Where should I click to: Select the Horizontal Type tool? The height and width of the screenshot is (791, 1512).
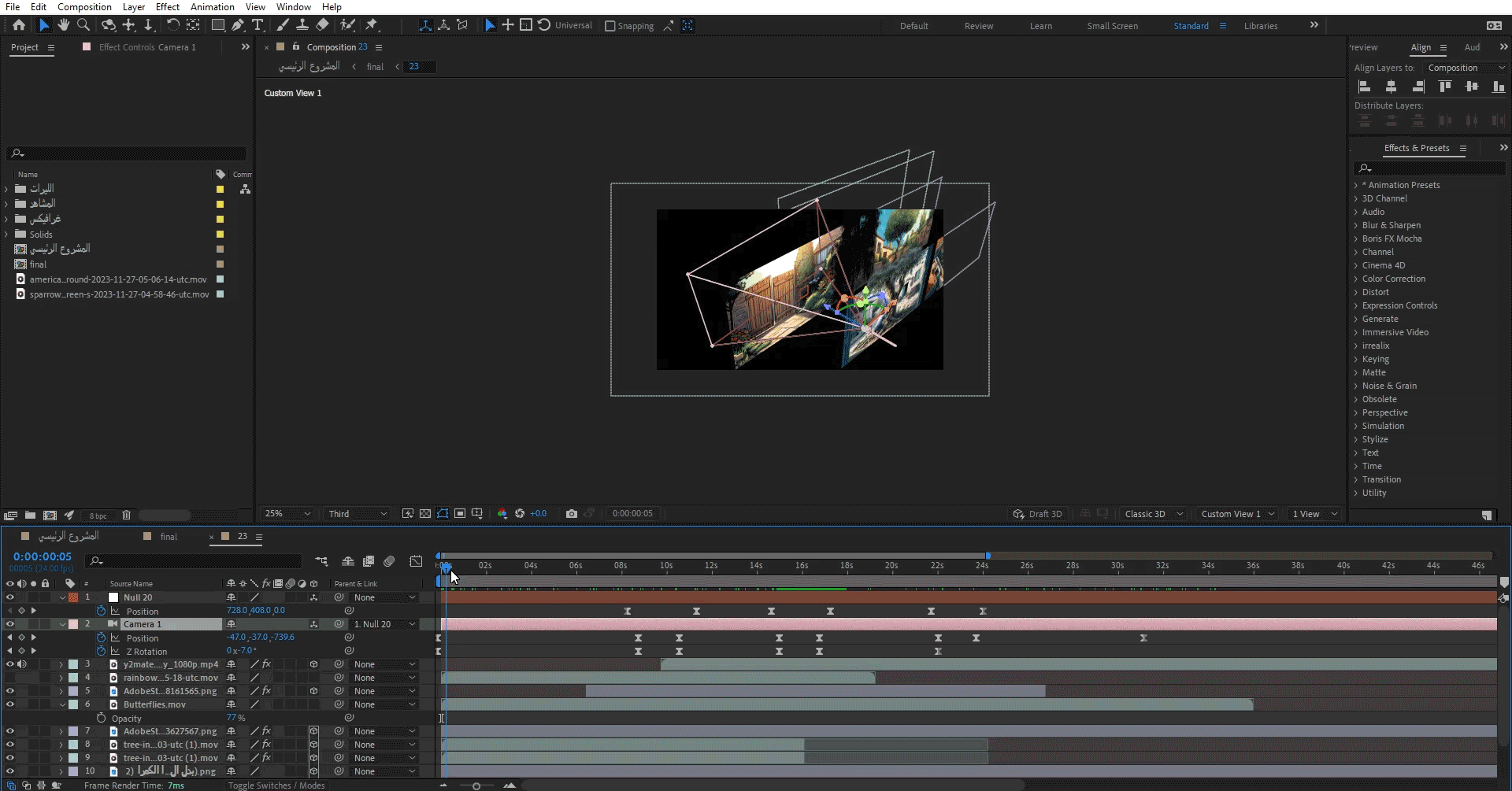258,25
